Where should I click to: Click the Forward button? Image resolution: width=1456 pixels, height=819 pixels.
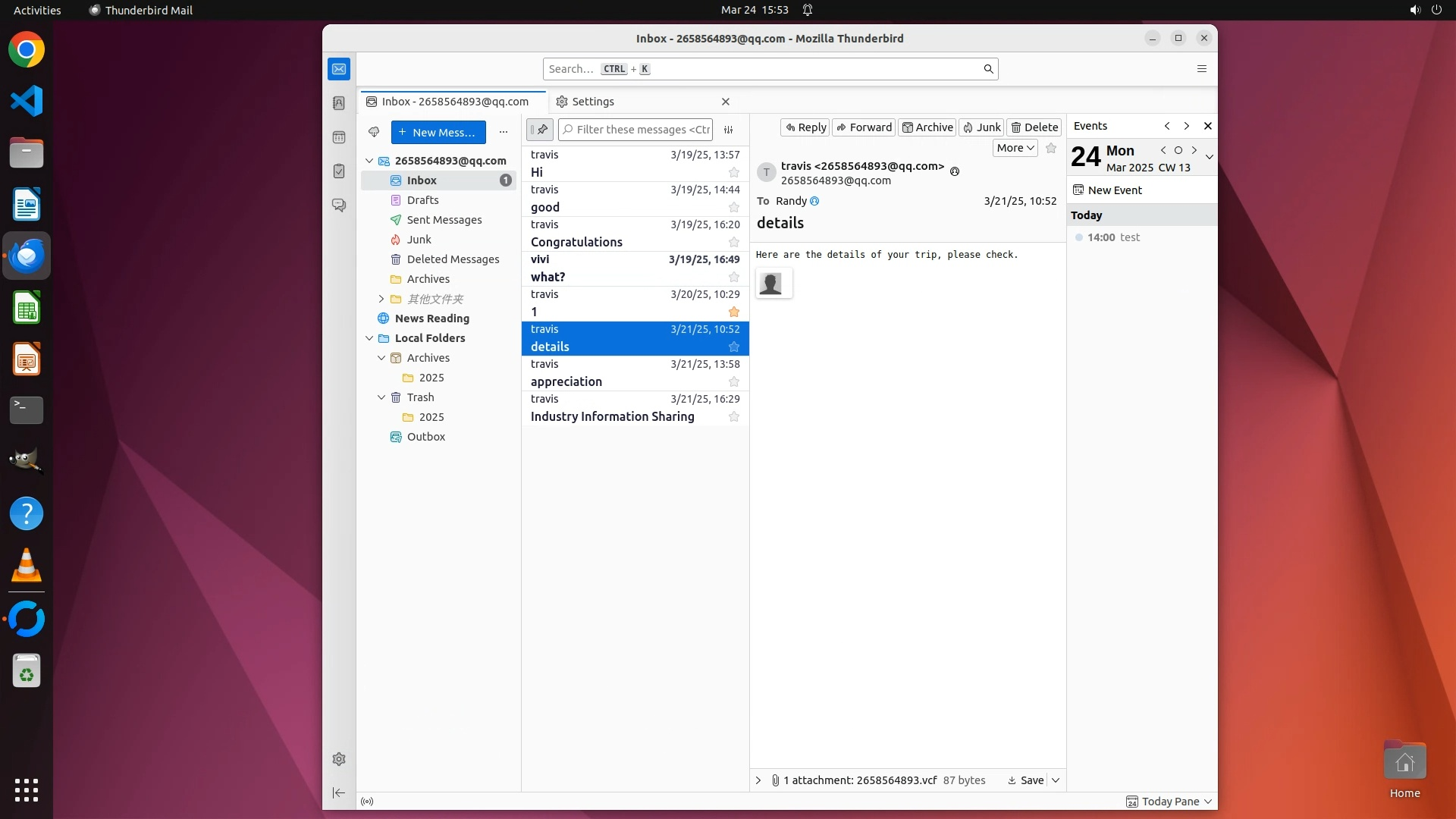tap(864, 127)
